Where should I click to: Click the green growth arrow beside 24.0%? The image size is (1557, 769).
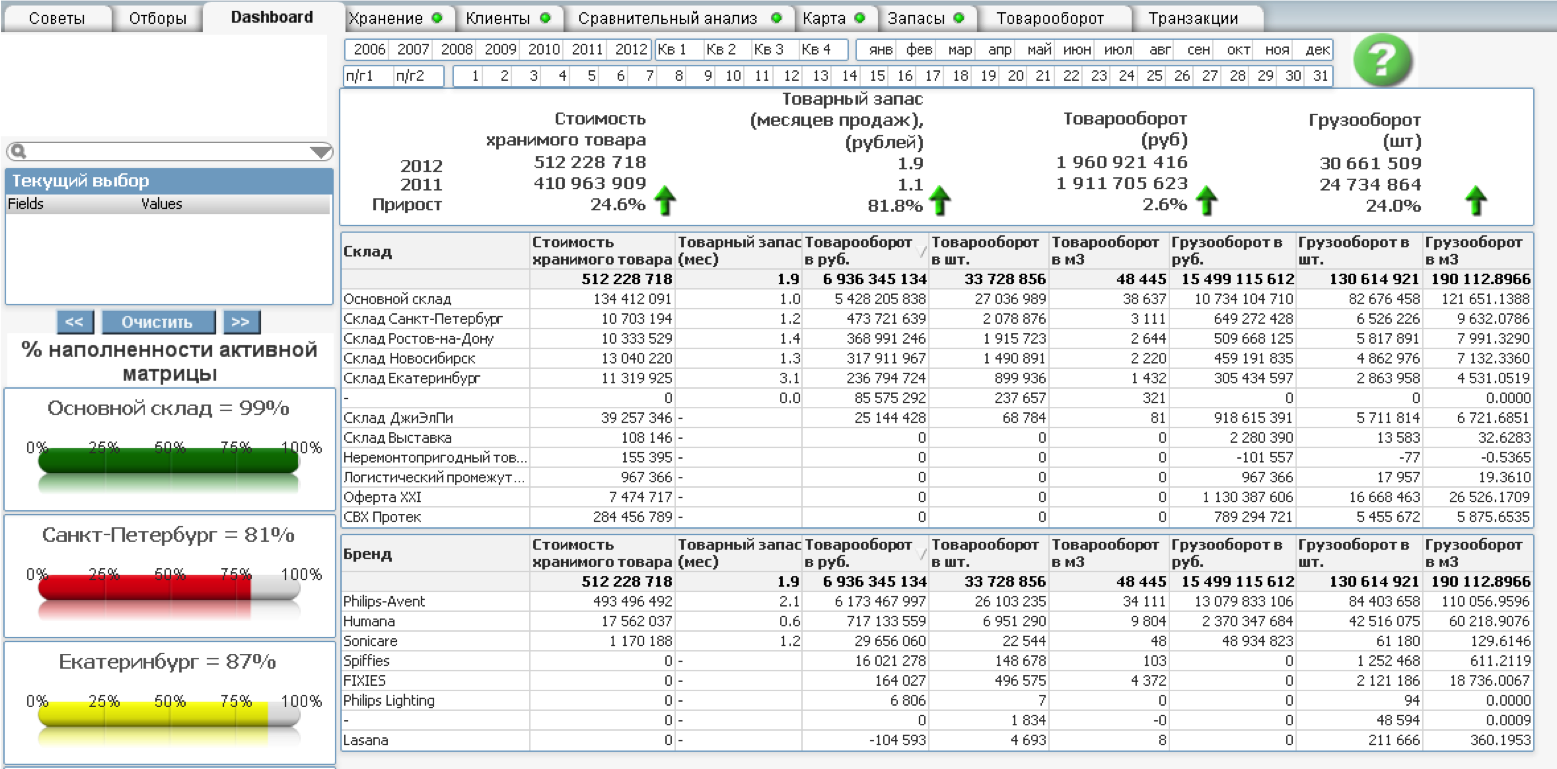[1476, 201]
